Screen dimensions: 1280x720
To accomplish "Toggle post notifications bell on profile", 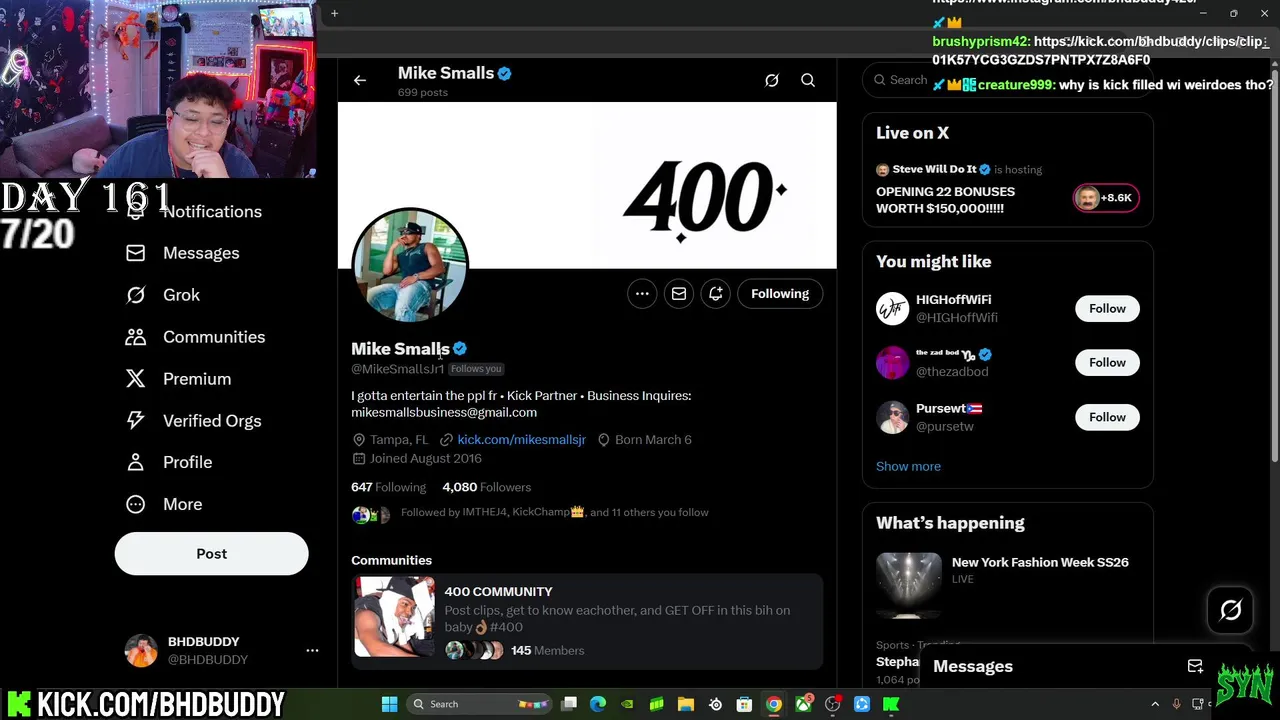I will 716,294.
